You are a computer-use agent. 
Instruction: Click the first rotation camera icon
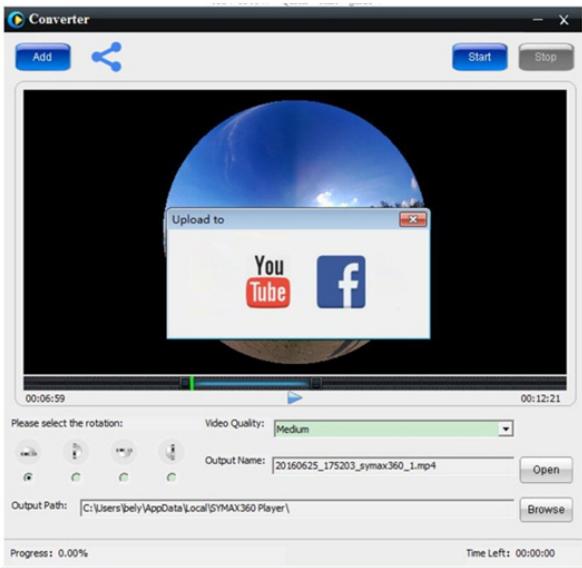tap(28, 452)
